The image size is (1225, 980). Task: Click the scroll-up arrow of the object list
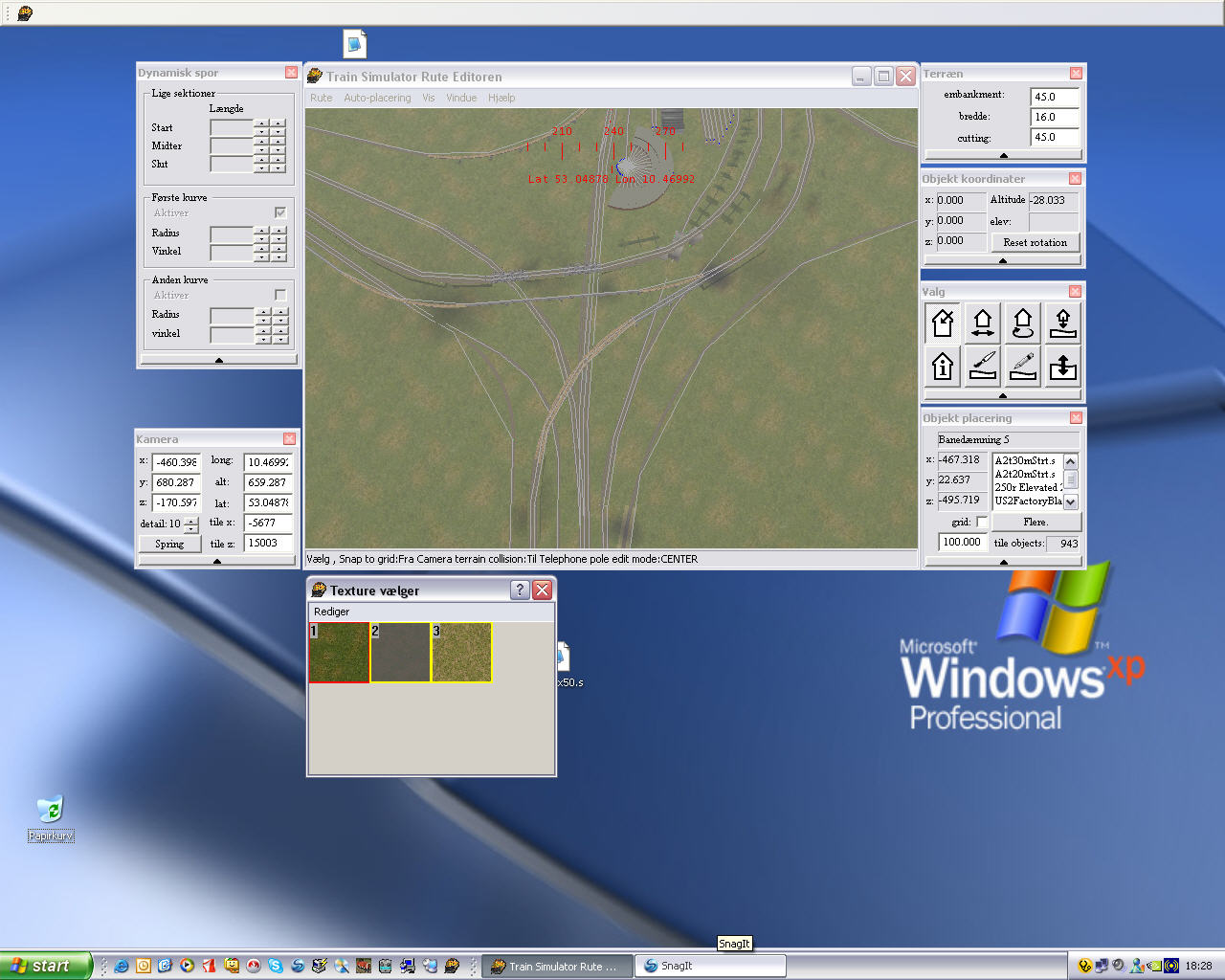click(1071, 461)
